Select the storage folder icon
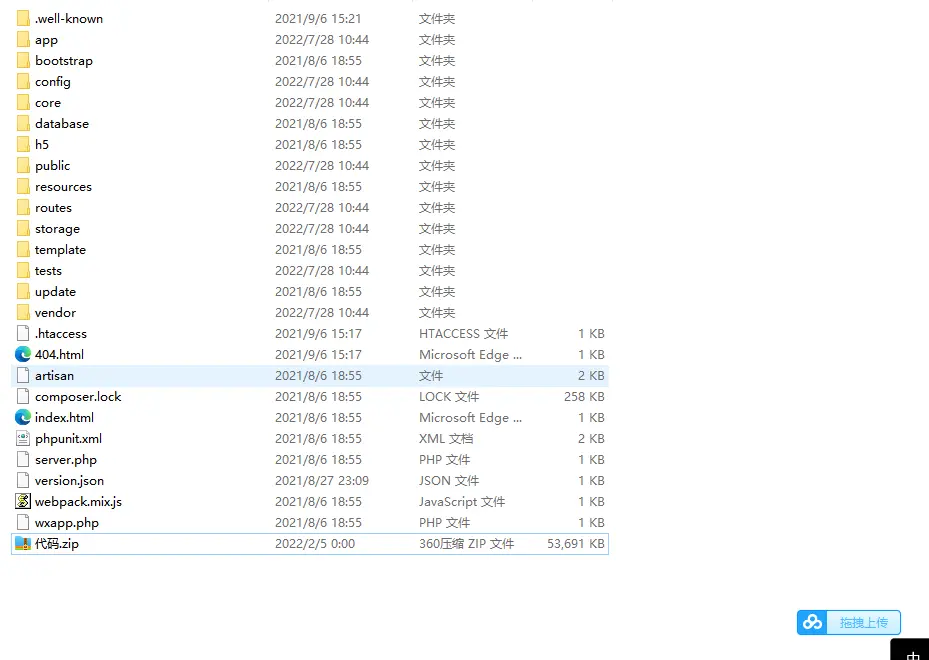This screenshot has width=929, height=660. click(x=23, y=229)
